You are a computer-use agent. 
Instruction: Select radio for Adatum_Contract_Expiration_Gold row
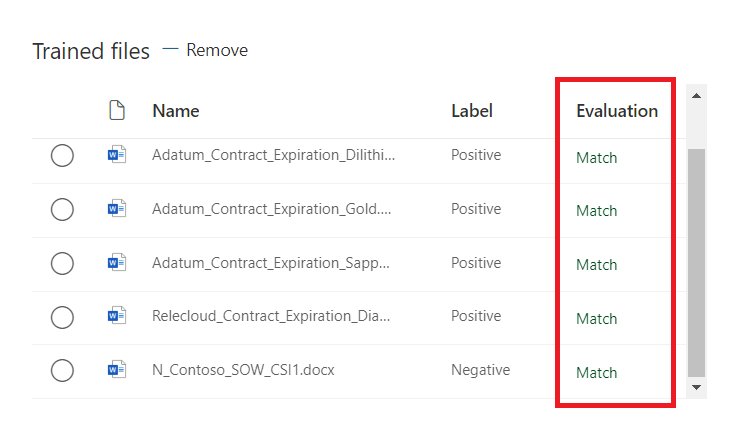pos(62,209)
